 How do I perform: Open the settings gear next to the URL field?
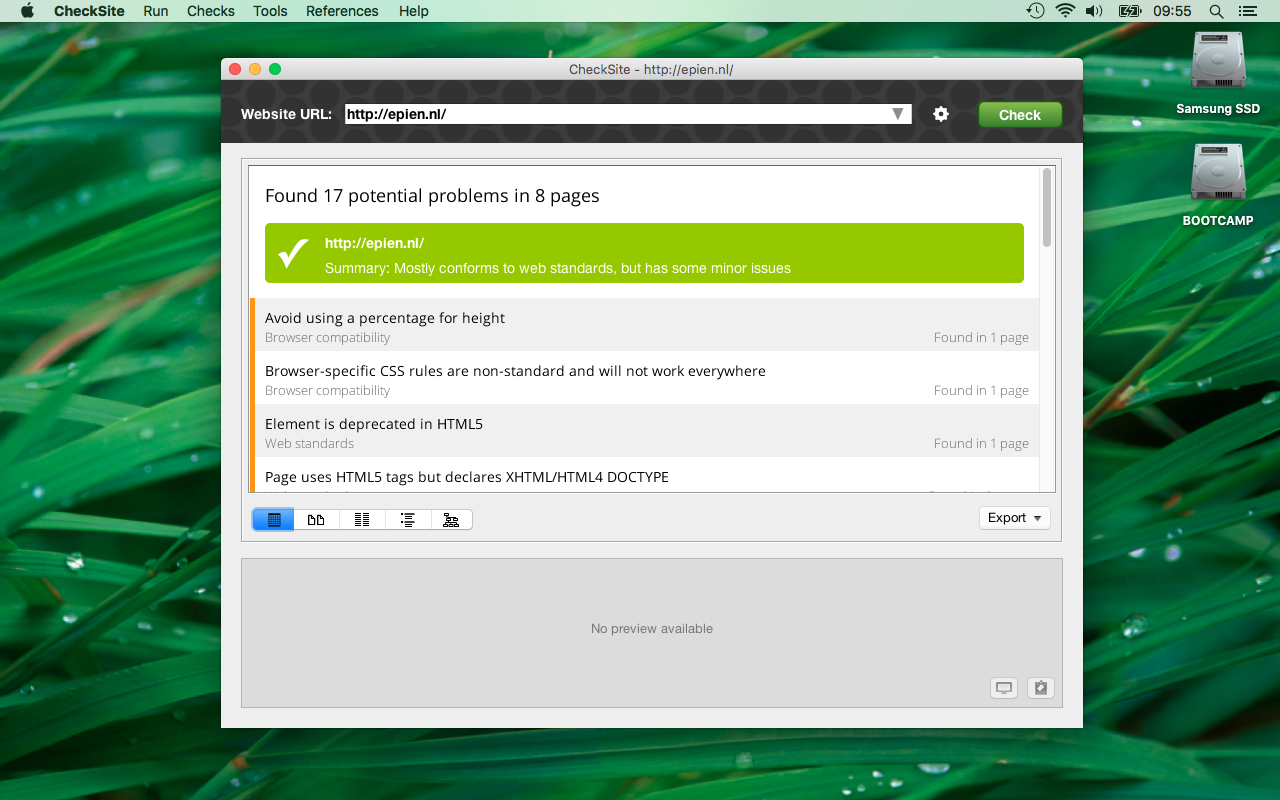click(x=941, y=114)
